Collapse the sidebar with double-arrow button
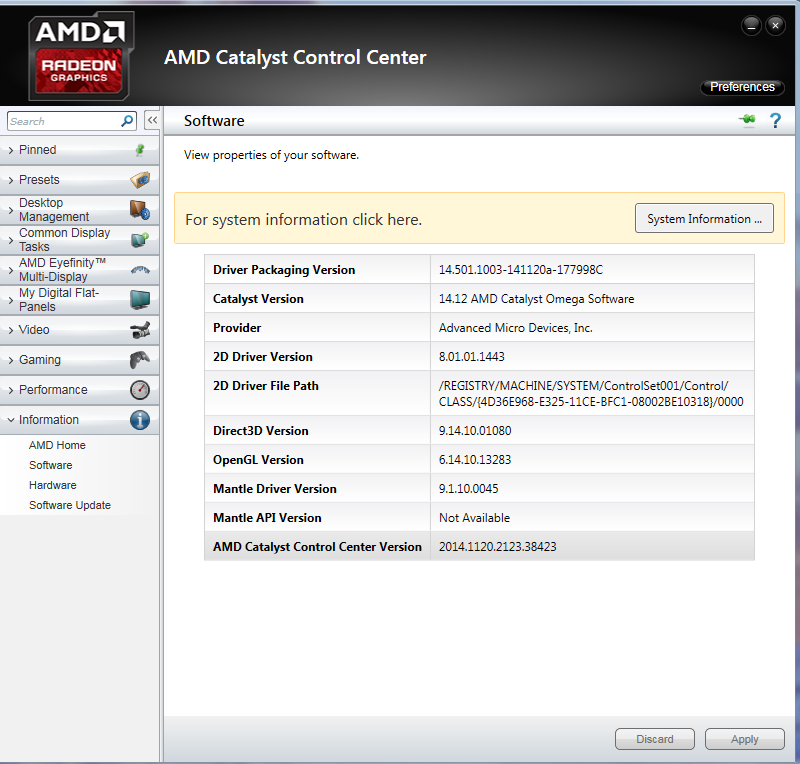The height and width of the screenshot is (764, 800). click(x=152, y=120)
